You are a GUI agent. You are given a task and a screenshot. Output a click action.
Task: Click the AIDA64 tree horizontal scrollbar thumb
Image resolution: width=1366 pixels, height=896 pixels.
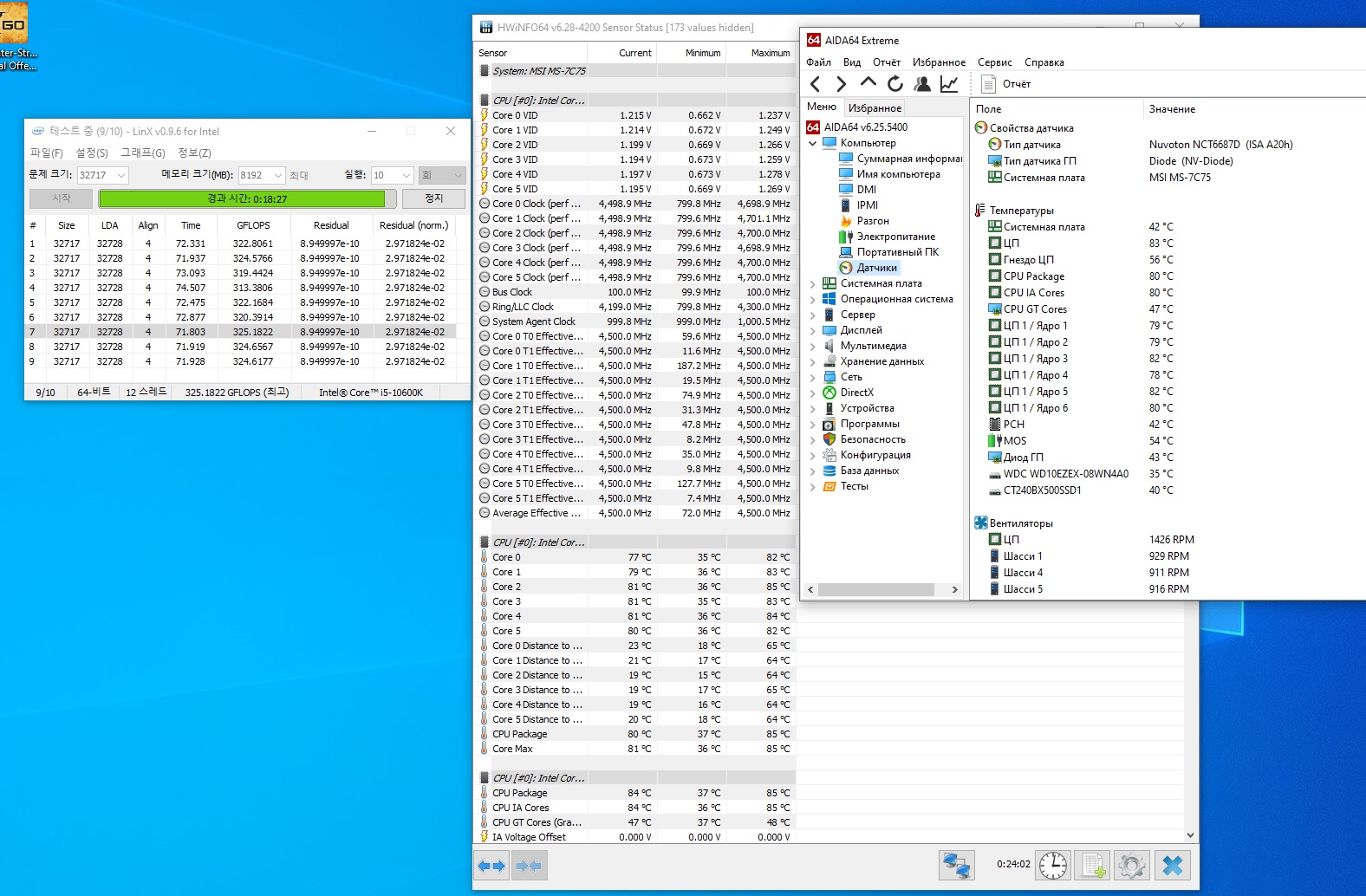point(875,589)
